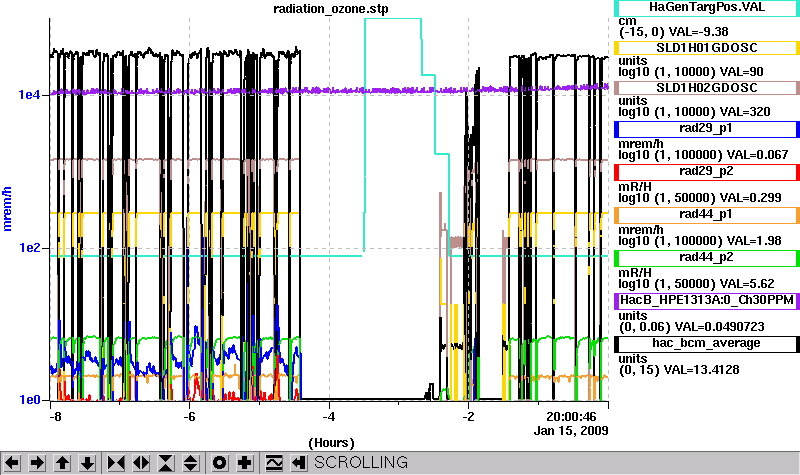Select the hac_bcm_average curve legend
The image size is (800, 475).
tap(707, 343)
